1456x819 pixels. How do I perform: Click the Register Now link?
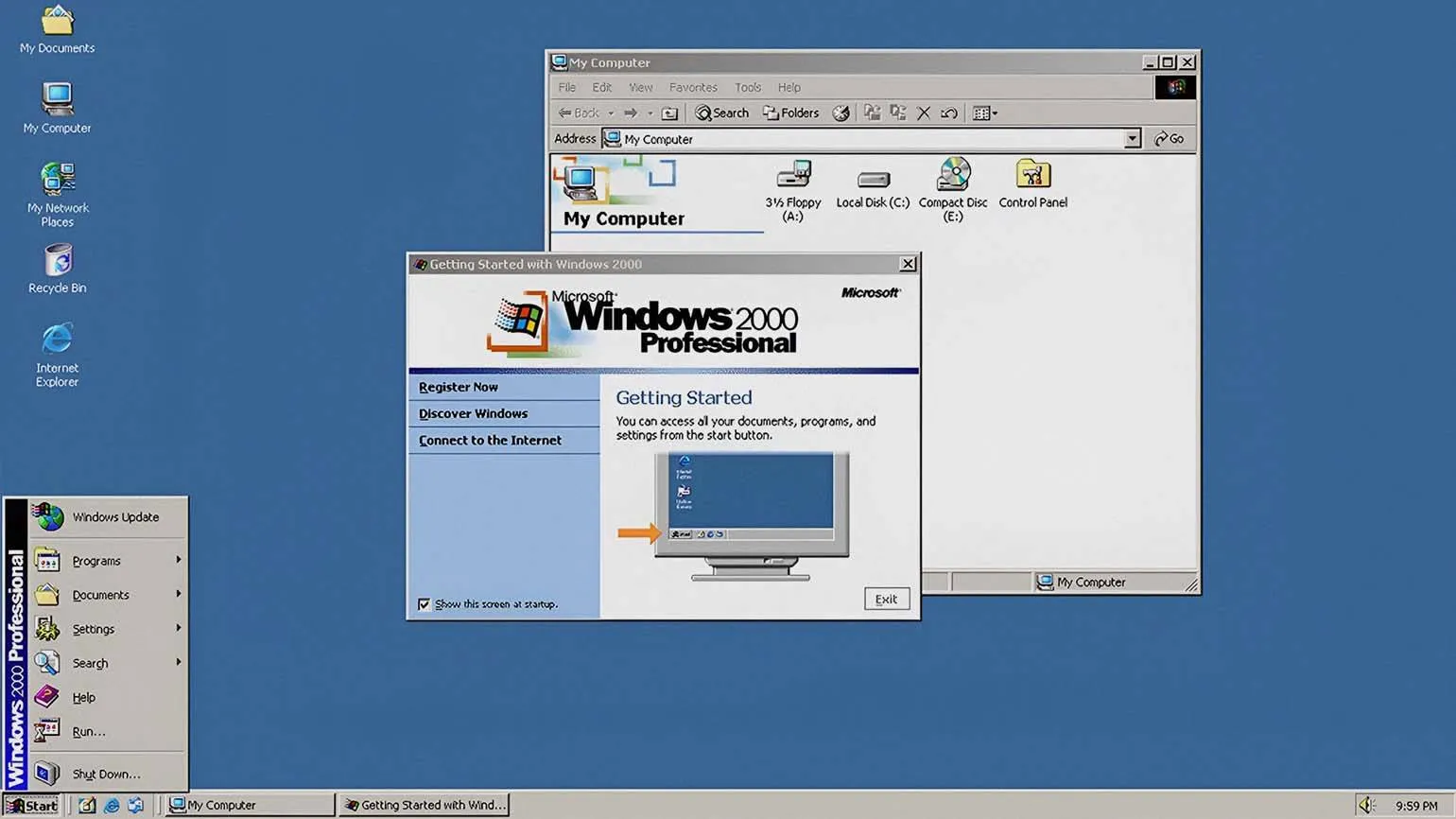459,387
